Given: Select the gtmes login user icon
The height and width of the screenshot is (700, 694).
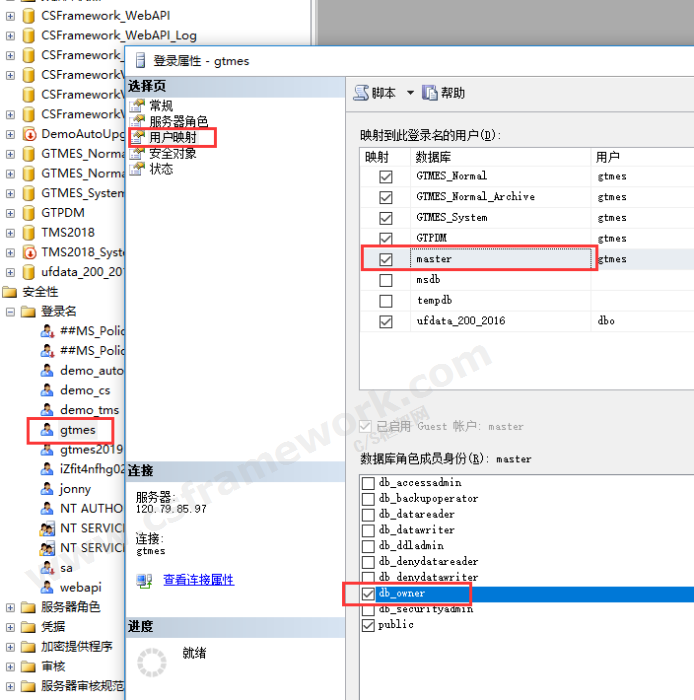Looking at the screenshot, I should pyautogui.click(x=46, y=430).
